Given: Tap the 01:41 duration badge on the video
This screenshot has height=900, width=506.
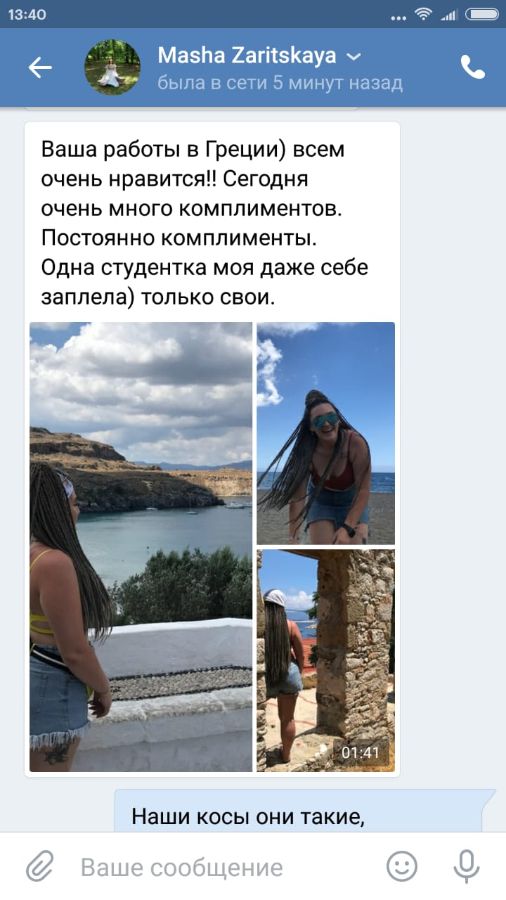Looking at the screenshot, I should point(361,752).
